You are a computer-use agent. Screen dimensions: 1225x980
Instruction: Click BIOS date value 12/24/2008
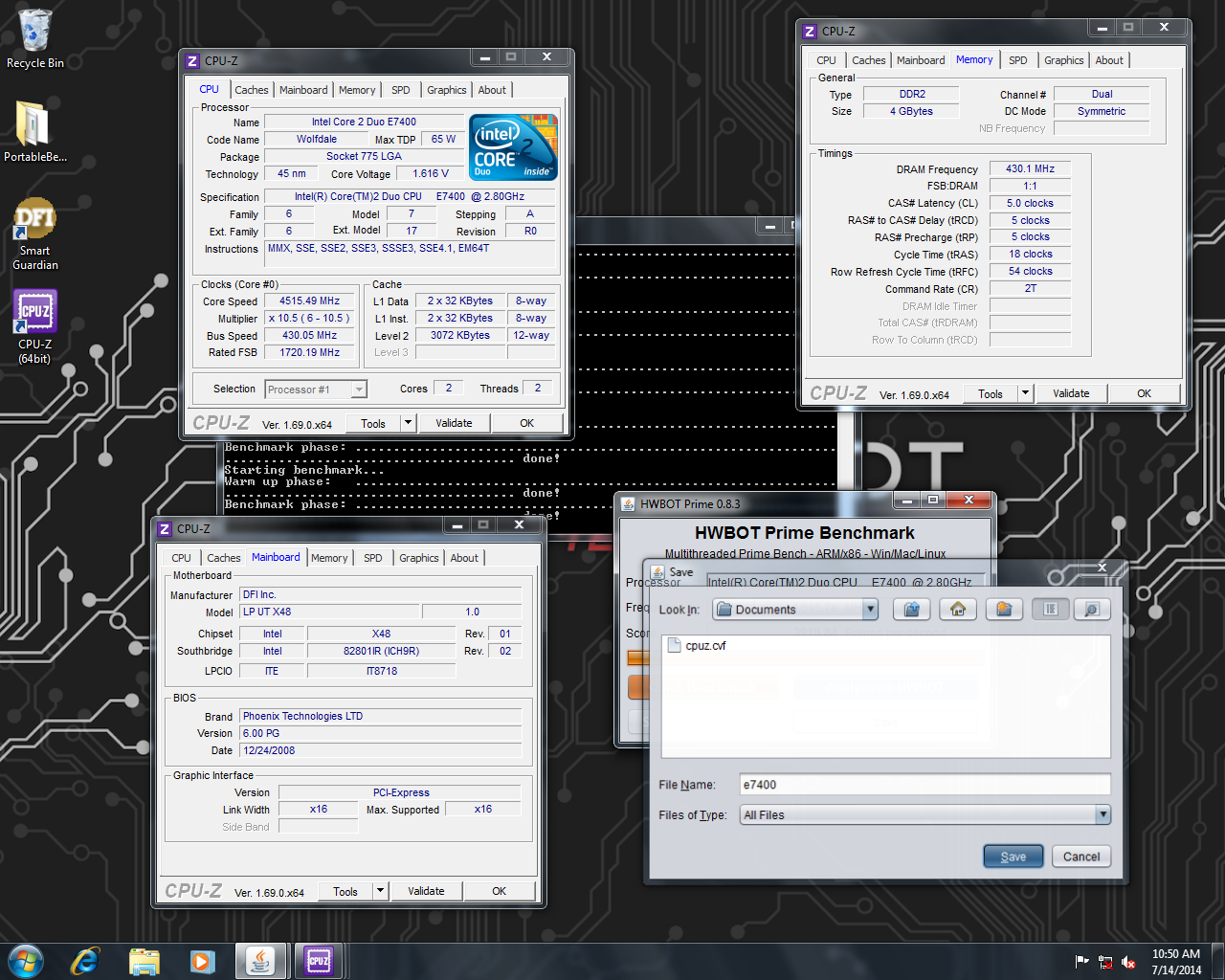click(x=381, y=750)
